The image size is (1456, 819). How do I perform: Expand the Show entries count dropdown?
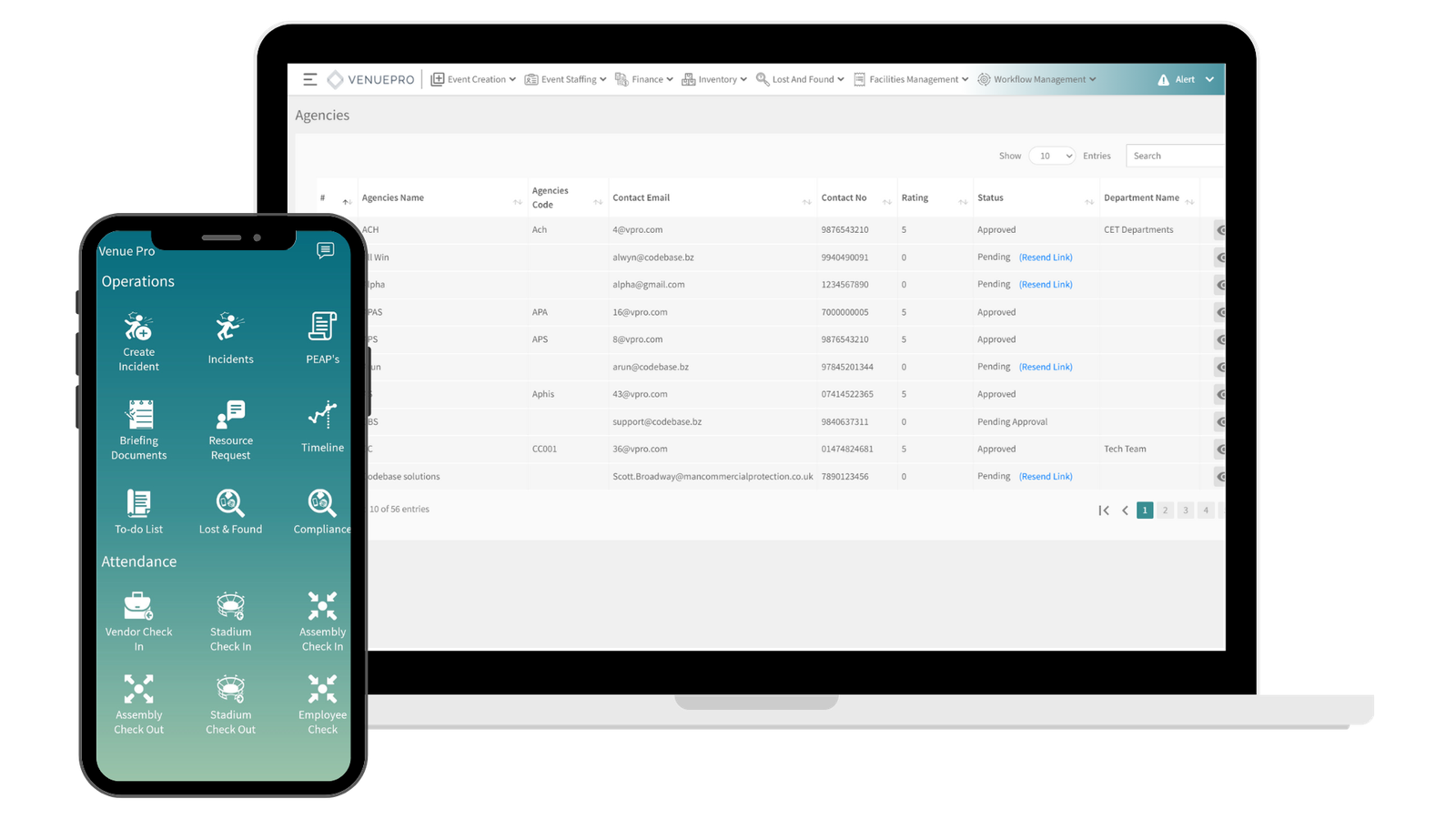pos(1052,157)
